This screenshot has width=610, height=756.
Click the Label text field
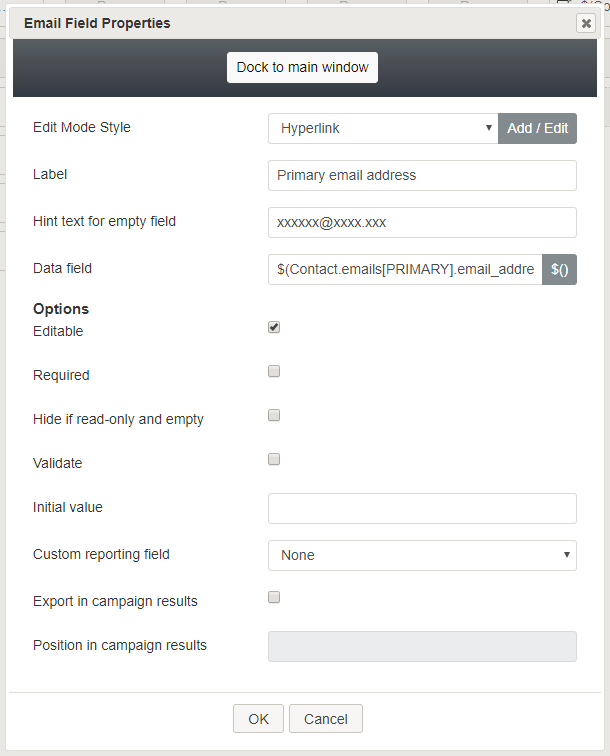(x=422, y=176)
